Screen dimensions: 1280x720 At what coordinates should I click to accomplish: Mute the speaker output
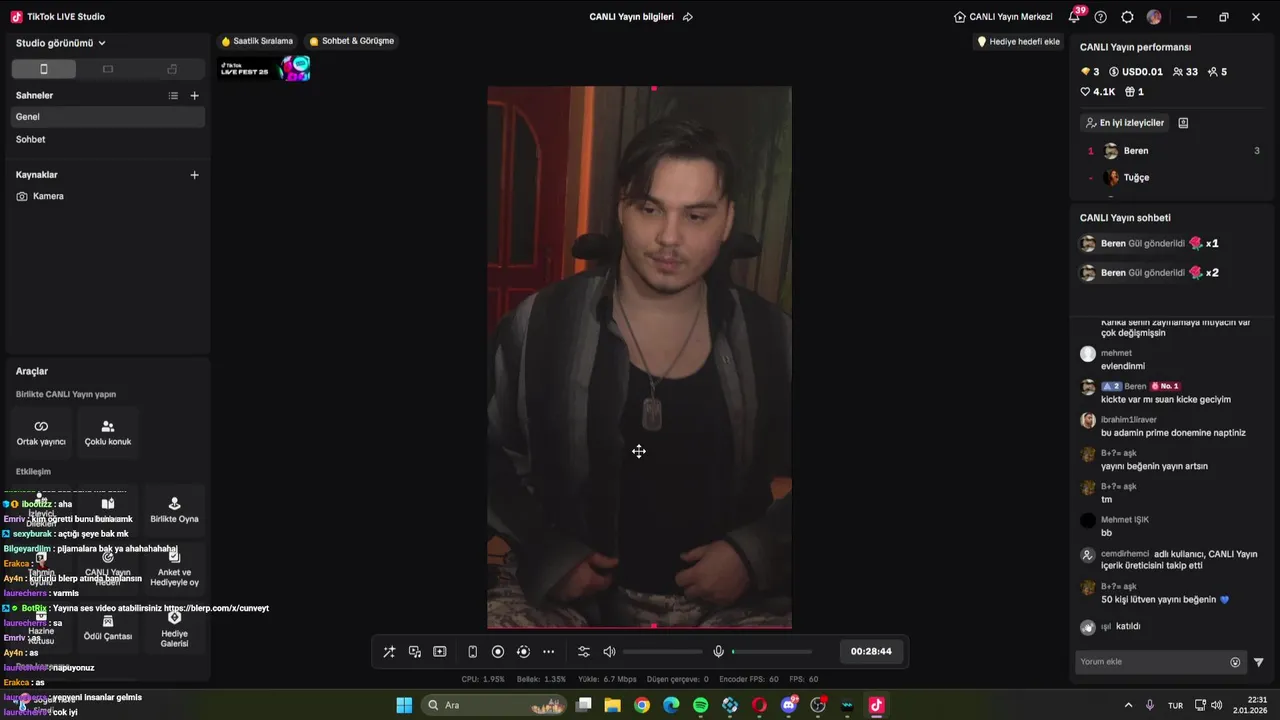(609, 652)
